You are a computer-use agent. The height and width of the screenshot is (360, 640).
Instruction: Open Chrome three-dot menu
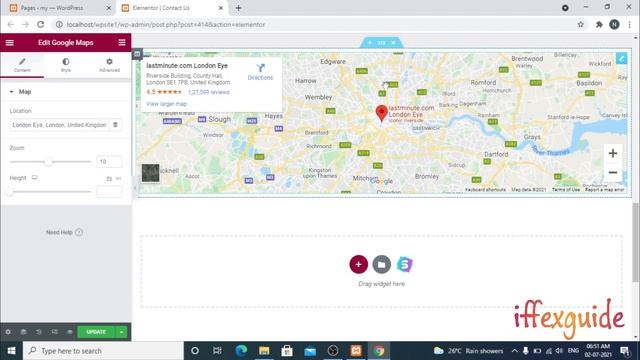[630, 24]
